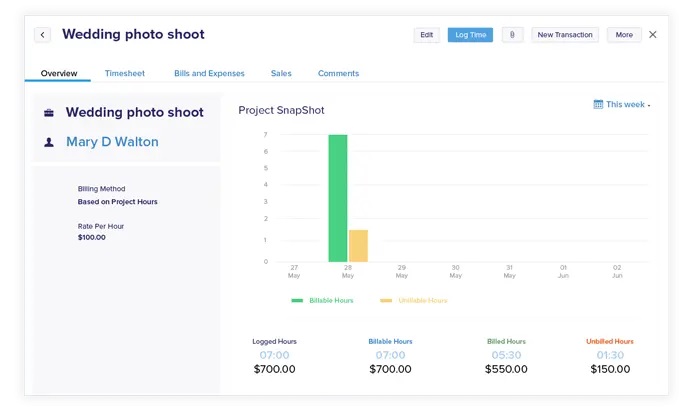This screenshot has width=691, height=408.
Task: Toggle Billable Hours legend series
Action: click(x=326, y=300)
